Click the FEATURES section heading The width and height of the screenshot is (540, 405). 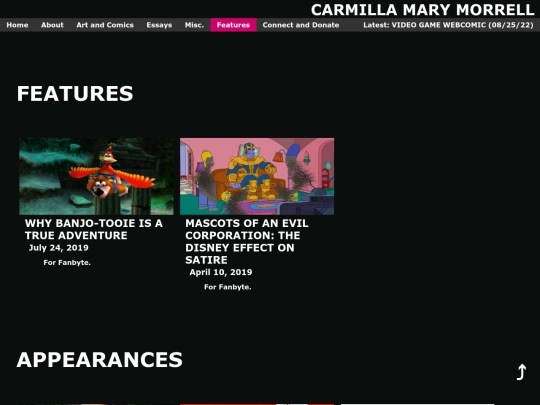pos(75,94)
